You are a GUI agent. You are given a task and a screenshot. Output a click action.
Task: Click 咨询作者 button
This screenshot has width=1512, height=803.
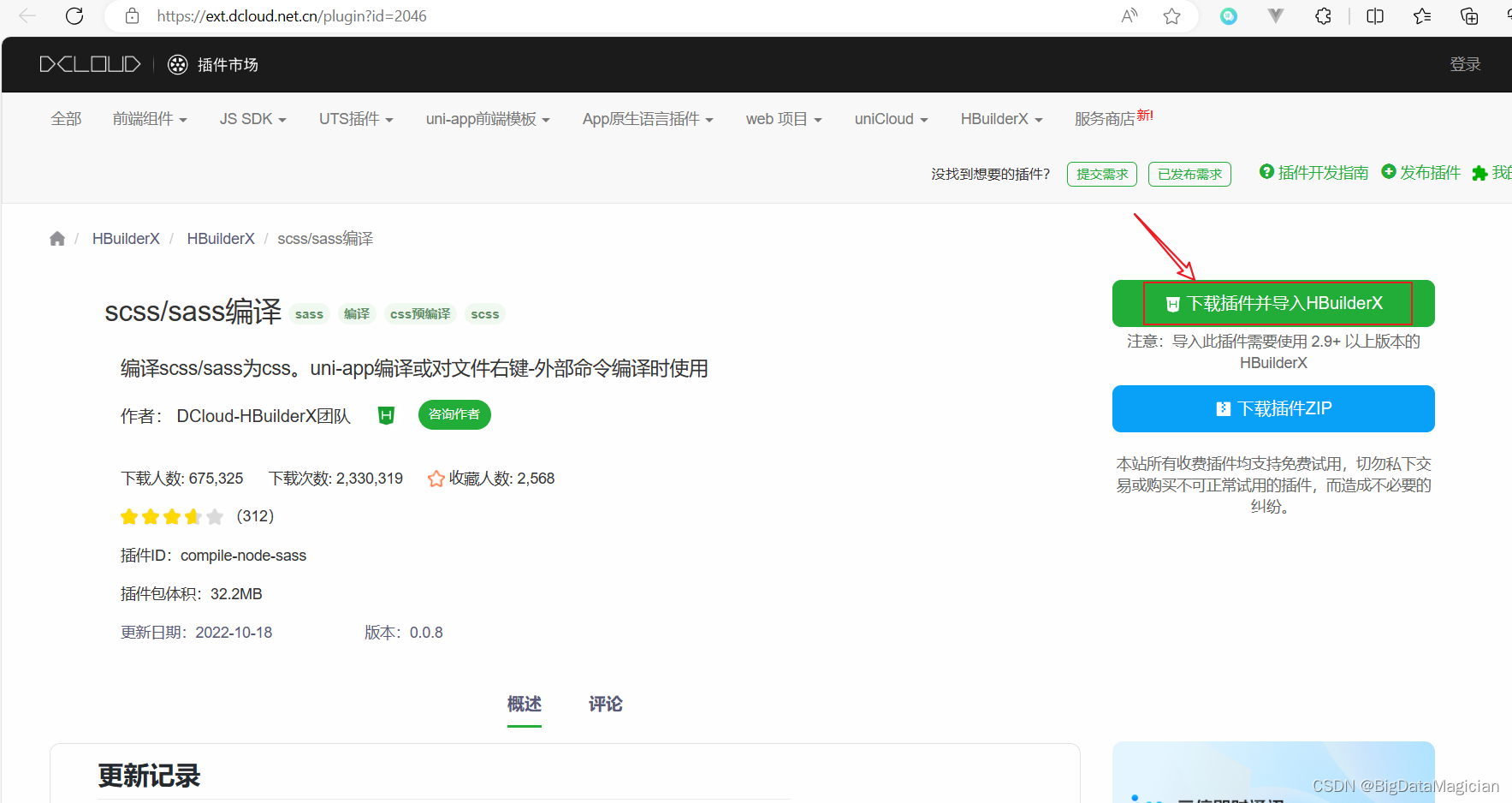coord(454,414)
